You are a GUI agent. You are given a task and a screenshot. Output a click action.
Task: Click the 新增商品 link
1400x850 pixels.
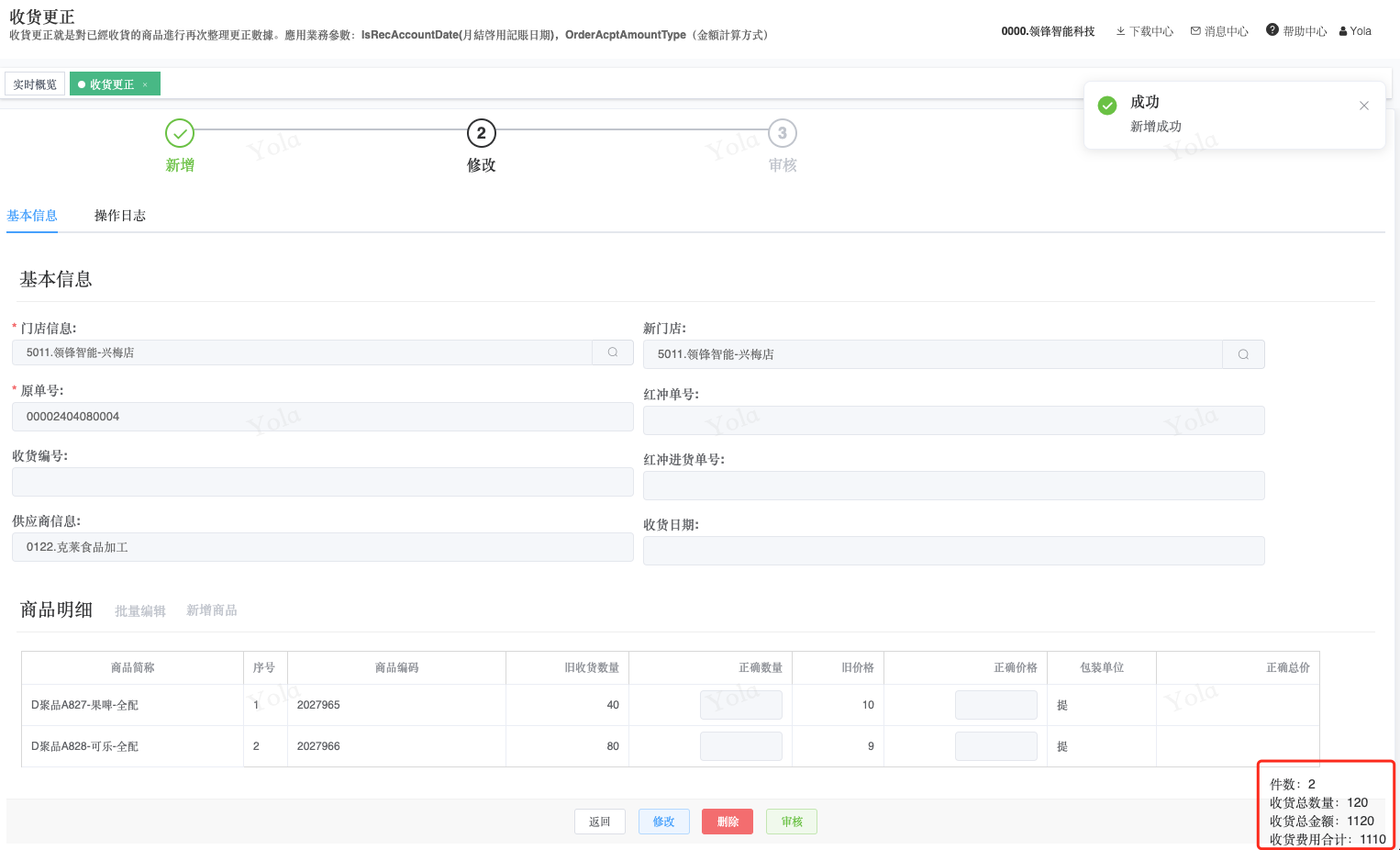(212, 610)
